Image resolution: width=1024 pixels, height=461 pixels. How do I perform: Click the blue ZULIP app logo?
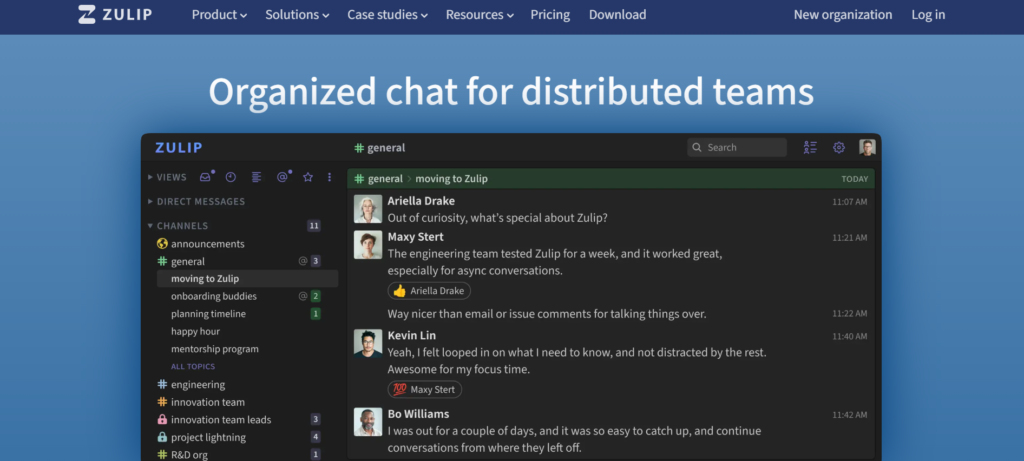pyautogui.click(x=178, y=148)
